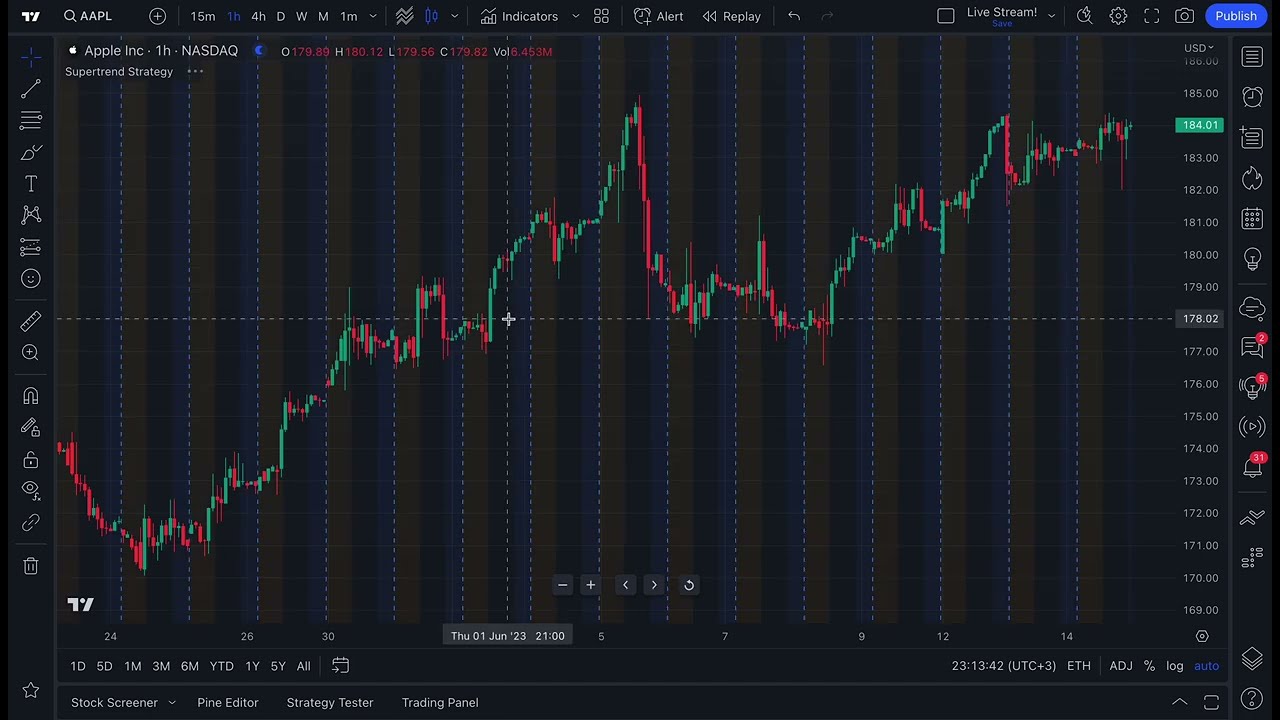Toggle percent scale

point(1149,666)
